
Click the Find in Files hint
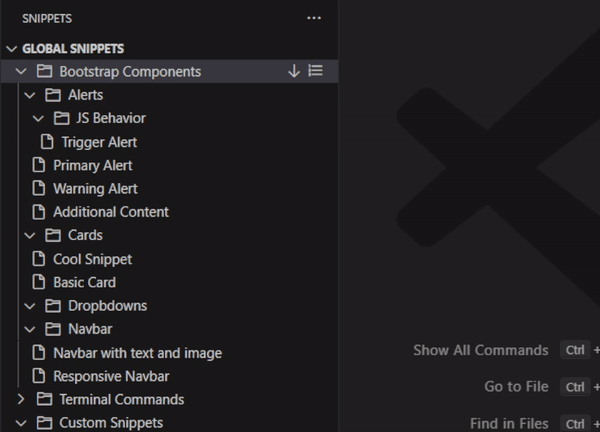pyautogui.click(x=509, y=423)
